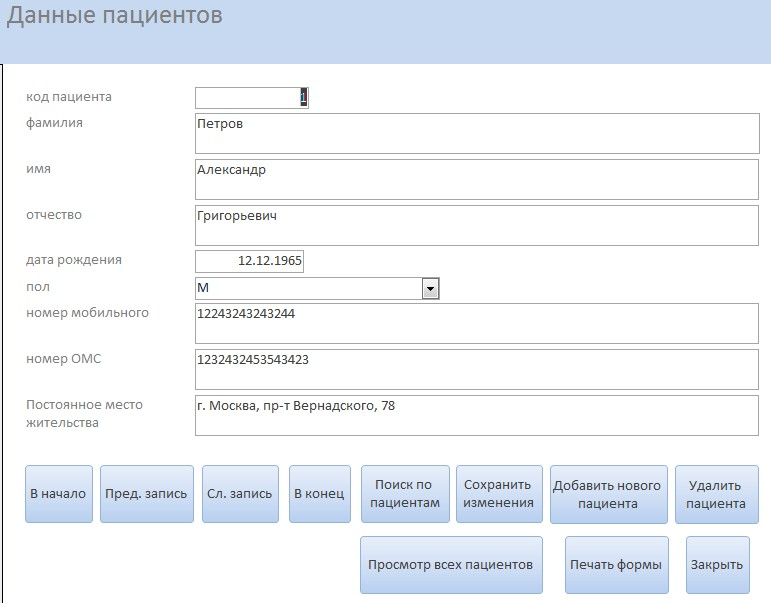Click the фамилия field containing Петров
Viewport: 771px width, 603px height.
pyautogui.click(x=477, y=133)
